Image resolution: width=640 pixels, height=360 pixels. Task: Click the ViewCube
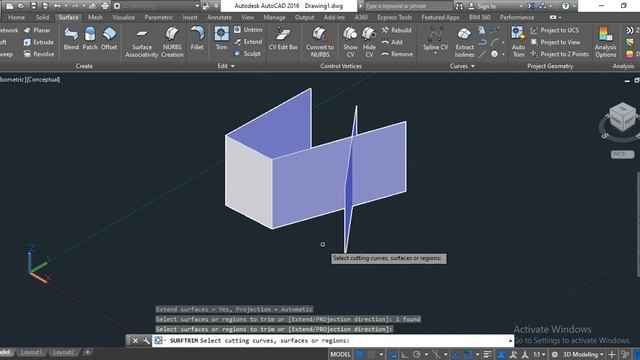pos(622,118)
